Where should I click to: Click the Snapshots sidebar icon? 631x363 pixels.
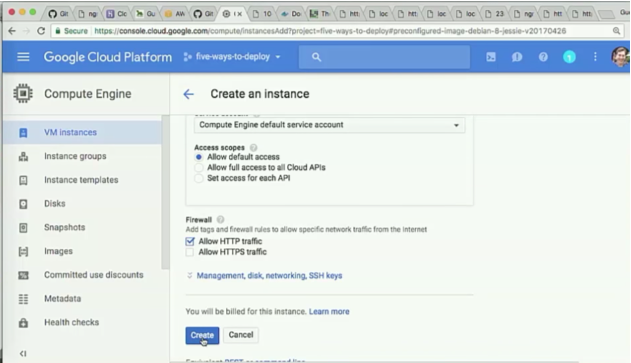pyautogui.click(x=23, y=227)
